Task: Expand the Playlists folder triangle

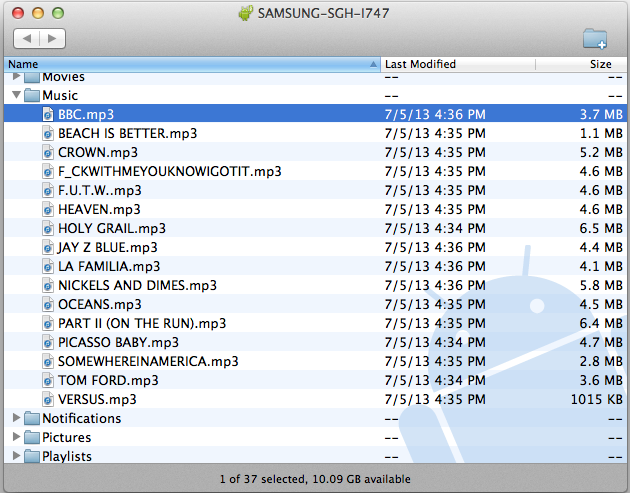Action: (16, 456)
